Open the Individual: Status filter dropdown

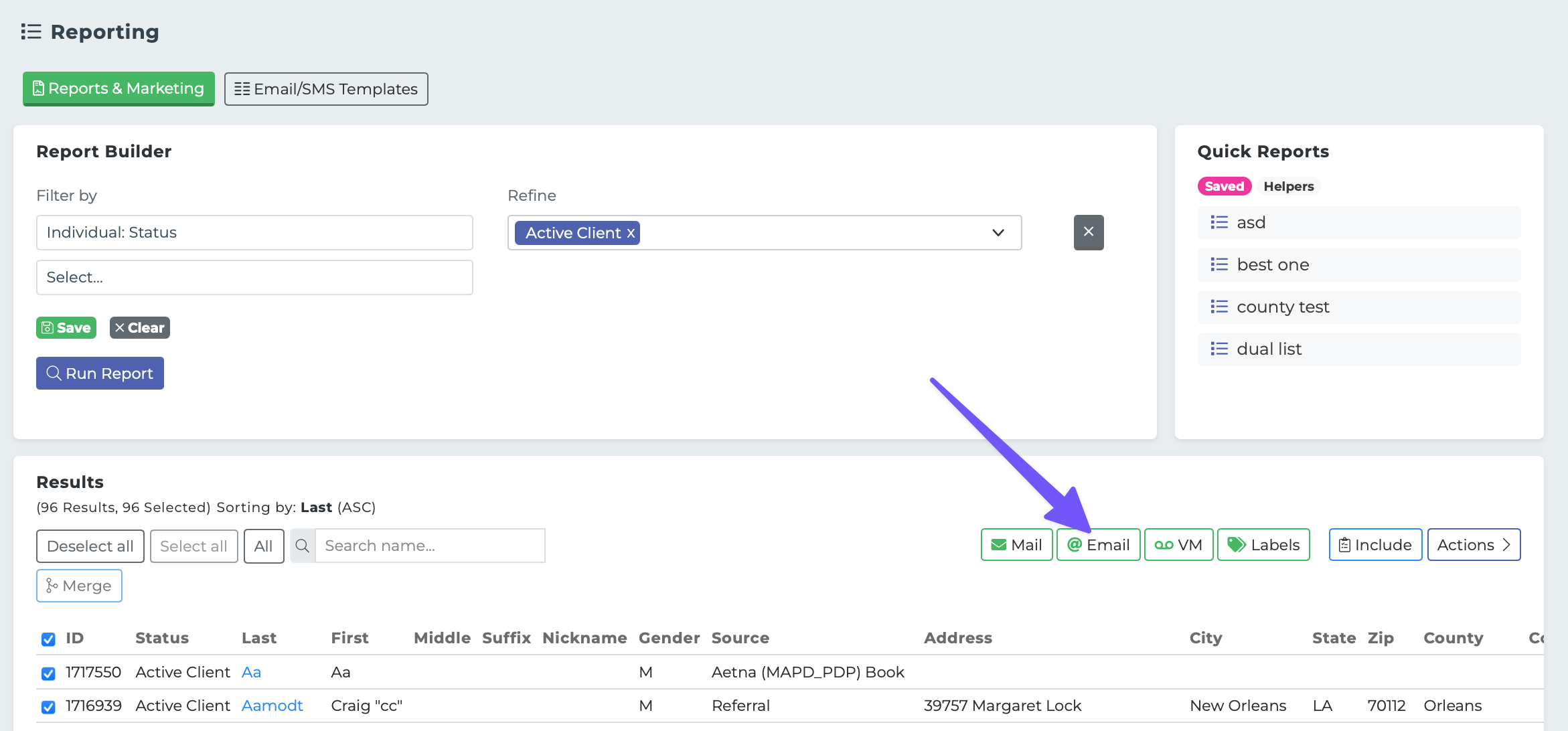click(x=254, y=232)
